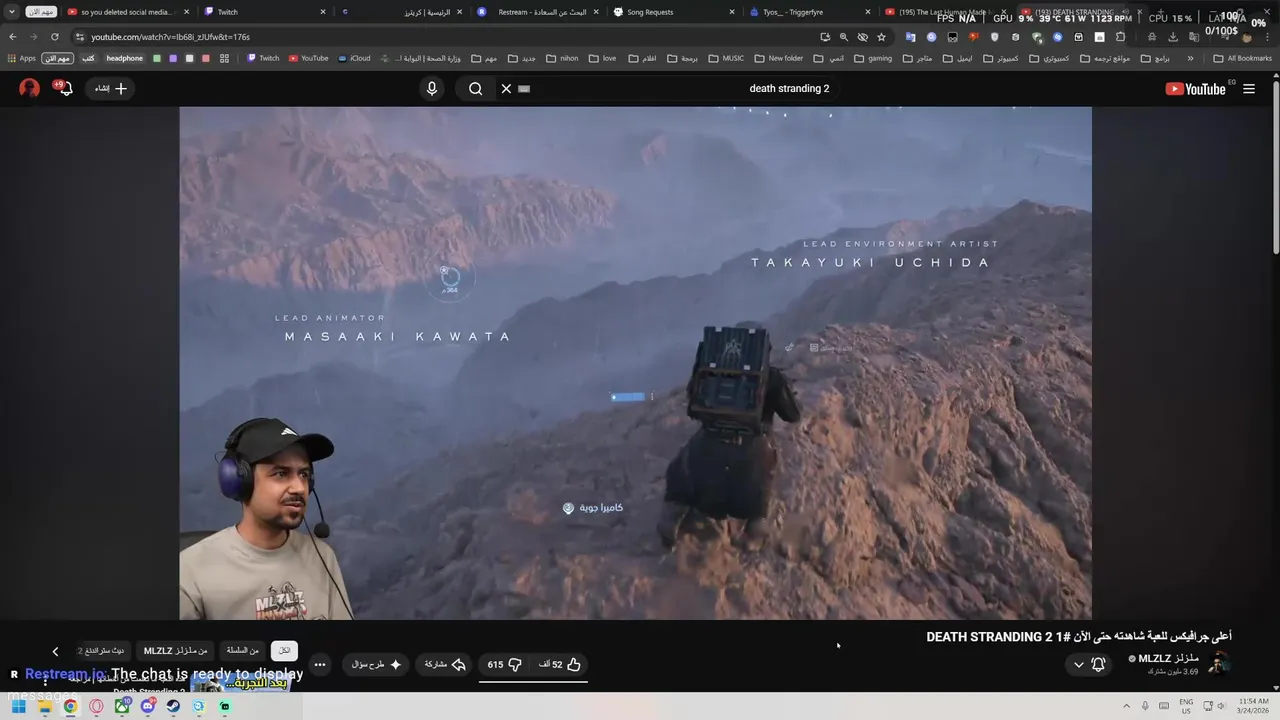Dislike the video with thumbs down
The image size is (1280, 720).
point(505,664)
